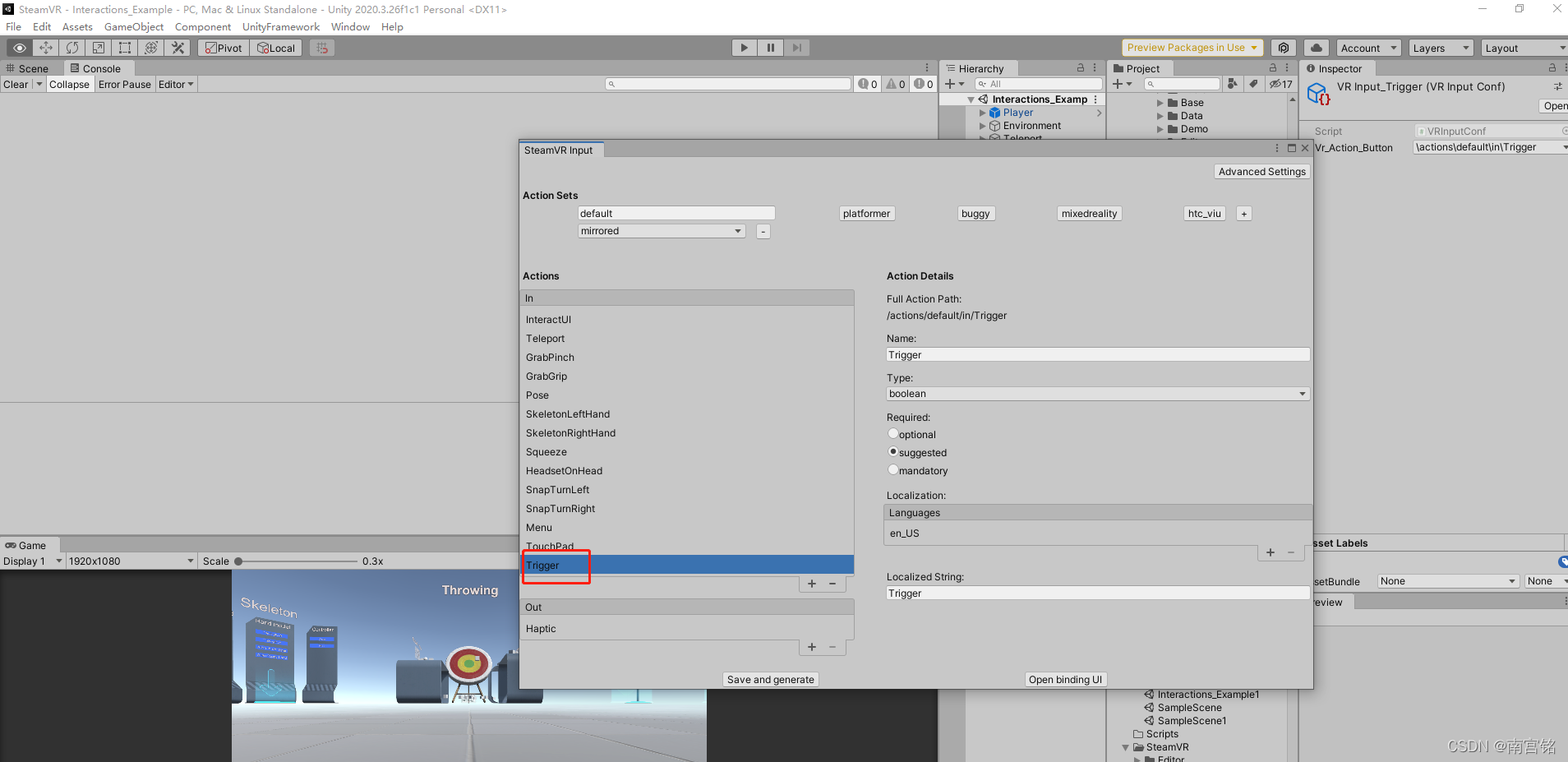The width and height of the screenshot is (1568, 762).
Task: Toggle Local handle rotation mode
Action: pyautogui.click(x=276, y=48)
